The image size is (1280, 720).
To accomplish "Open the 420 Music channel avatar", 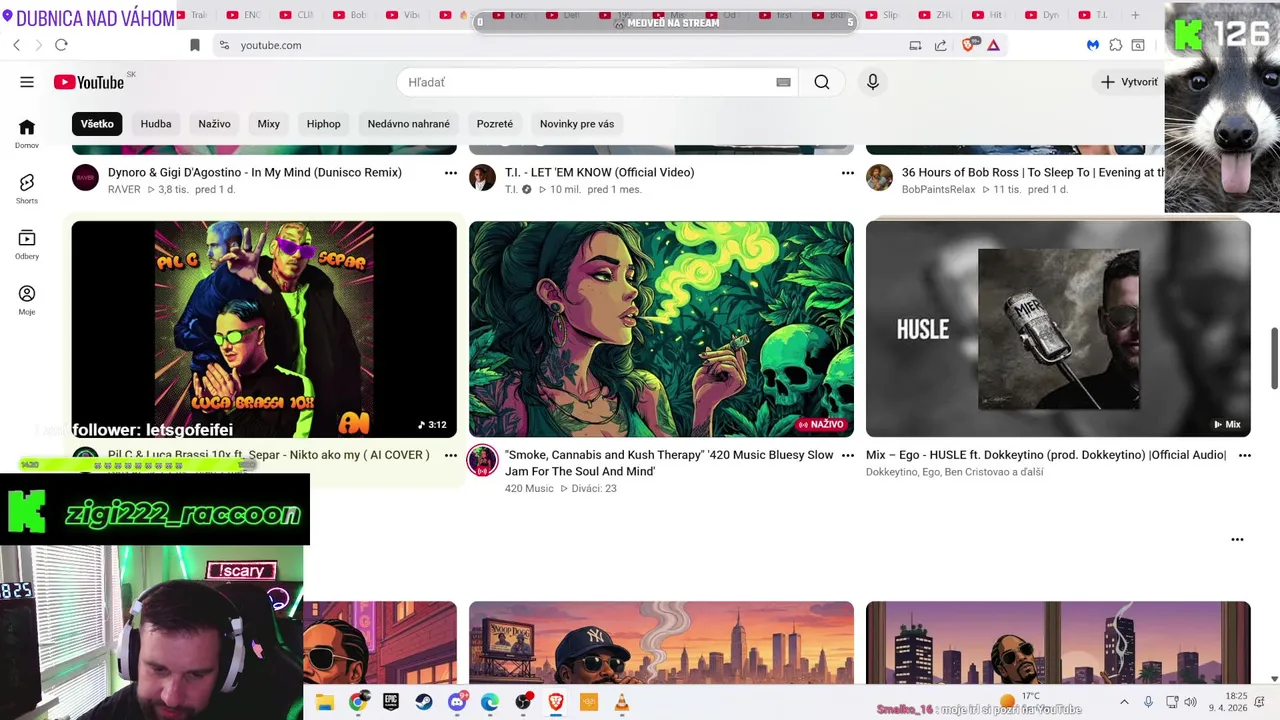I will point(482,460).
